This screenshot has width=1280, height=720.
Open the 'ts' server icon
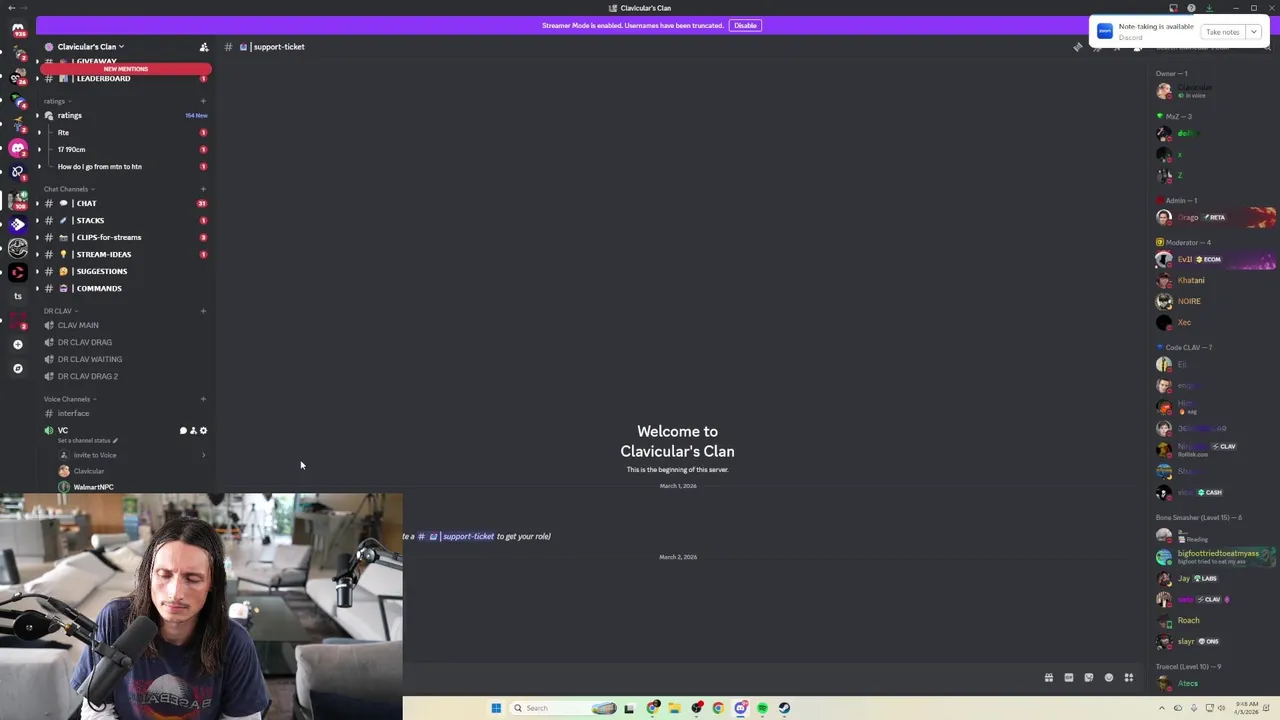17,296
